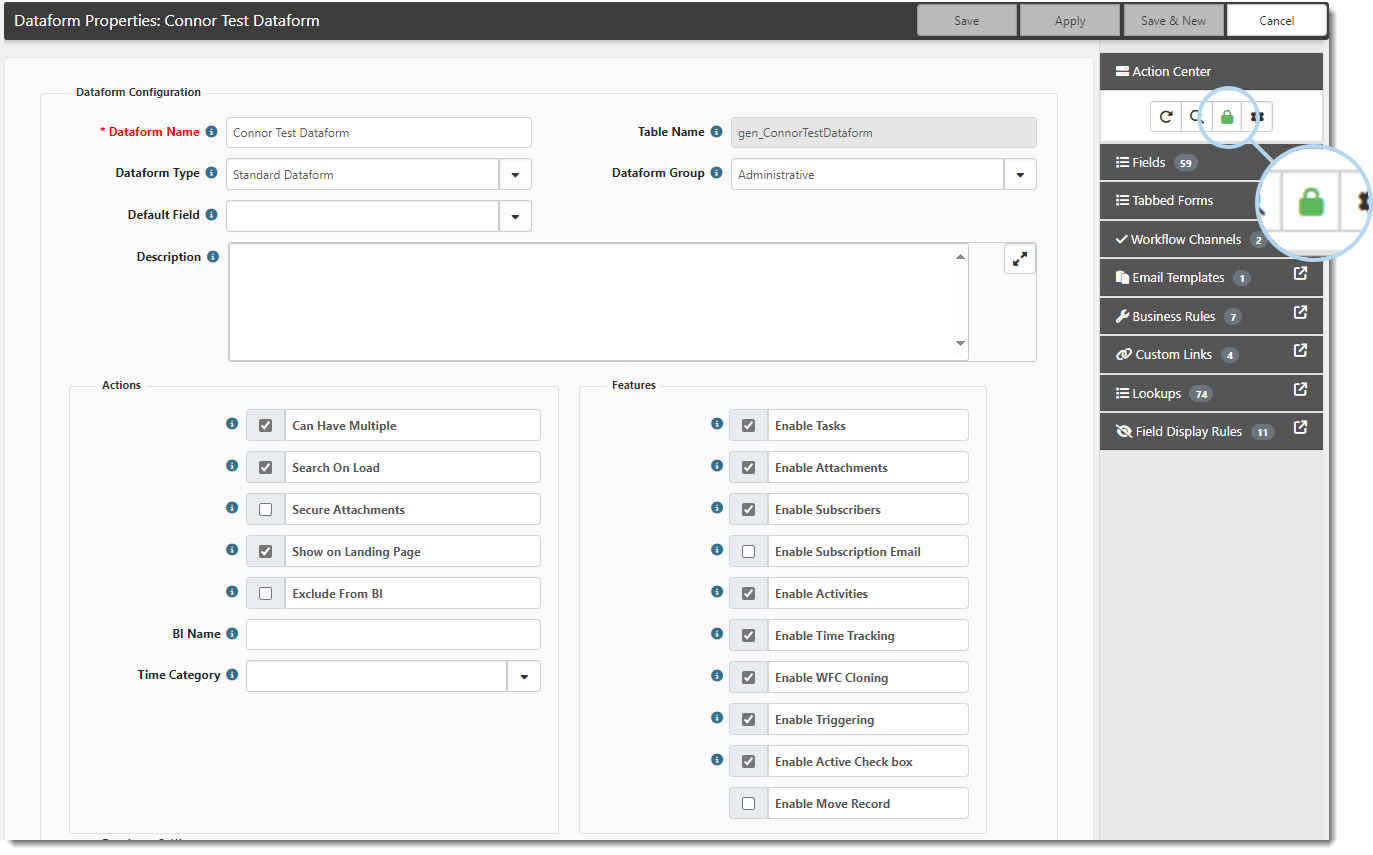Click the Cancel button

[x=1276, y=21]
